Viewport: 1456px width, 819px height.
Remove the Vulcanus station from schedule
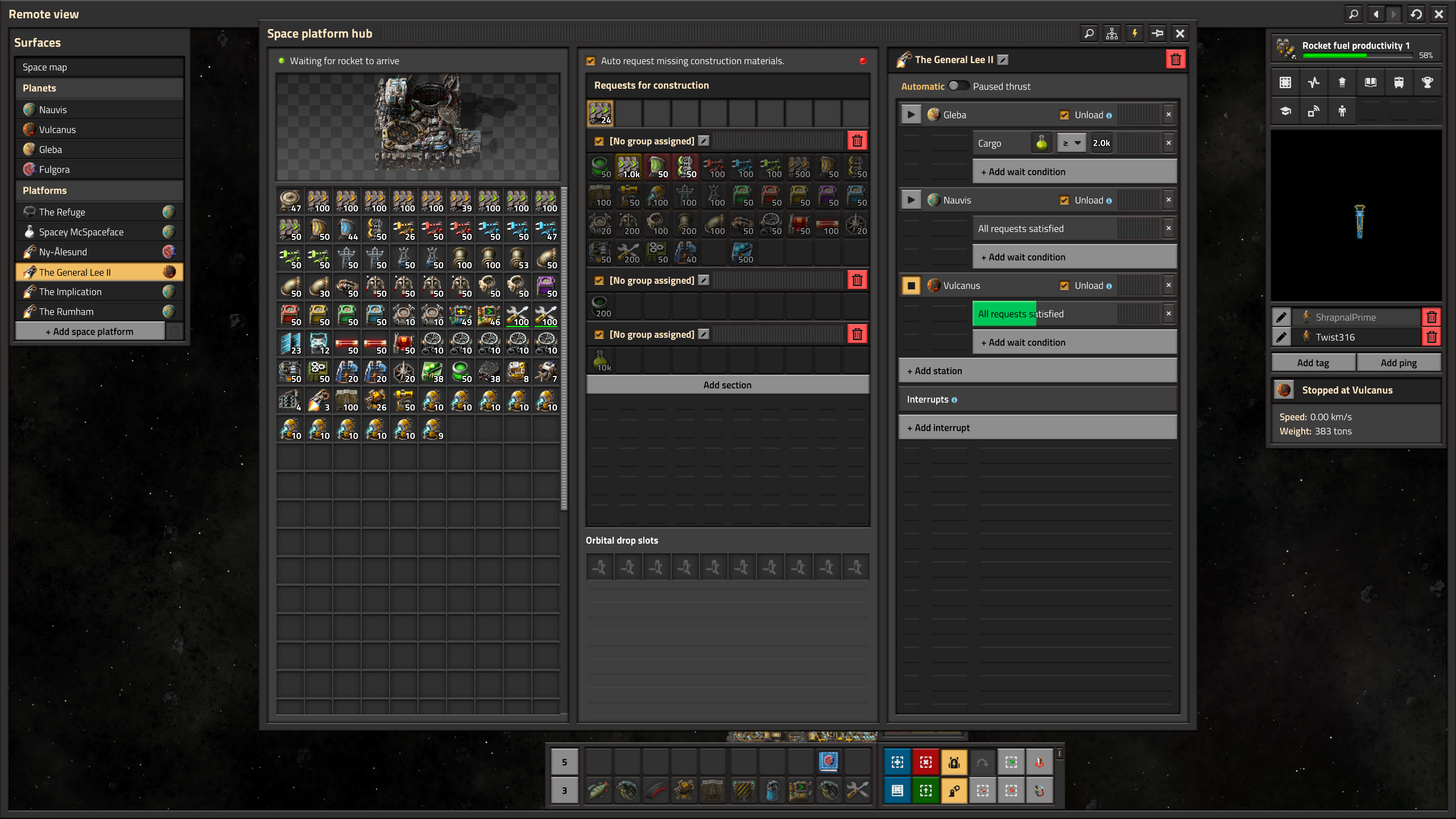(x=1169, y=285)
